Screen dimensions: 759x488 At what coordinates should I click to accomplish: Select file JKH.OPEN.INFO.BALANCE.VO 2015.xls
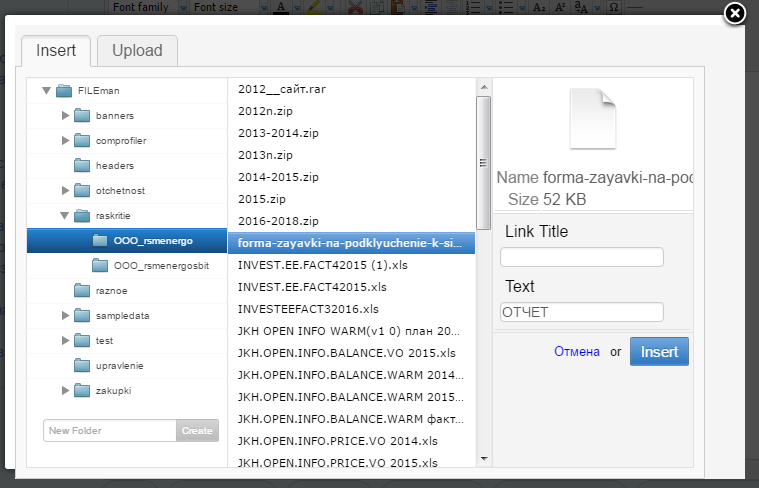[x=351, y=353]
